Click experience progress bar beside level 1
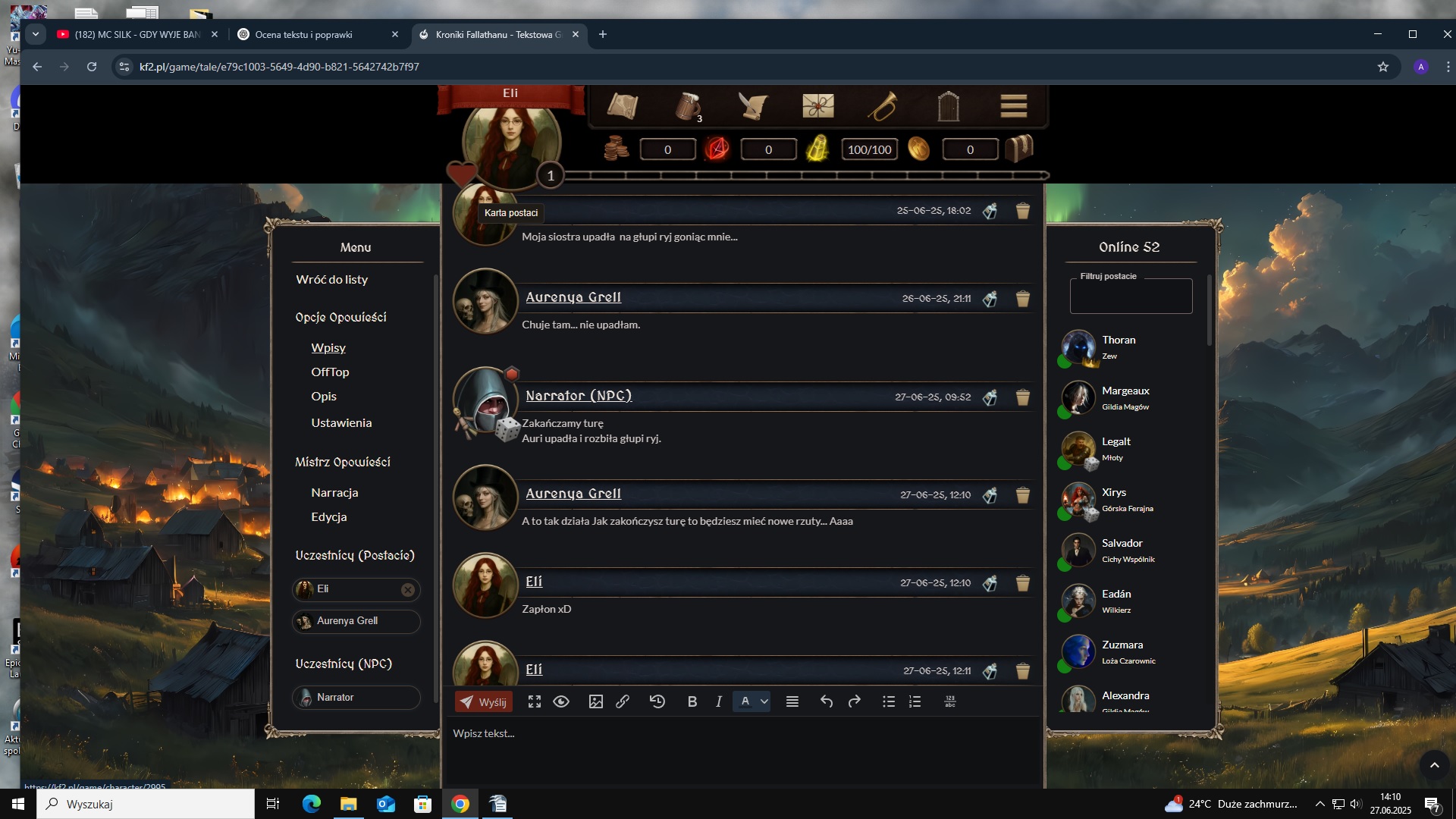 click(x=807, y=175)
